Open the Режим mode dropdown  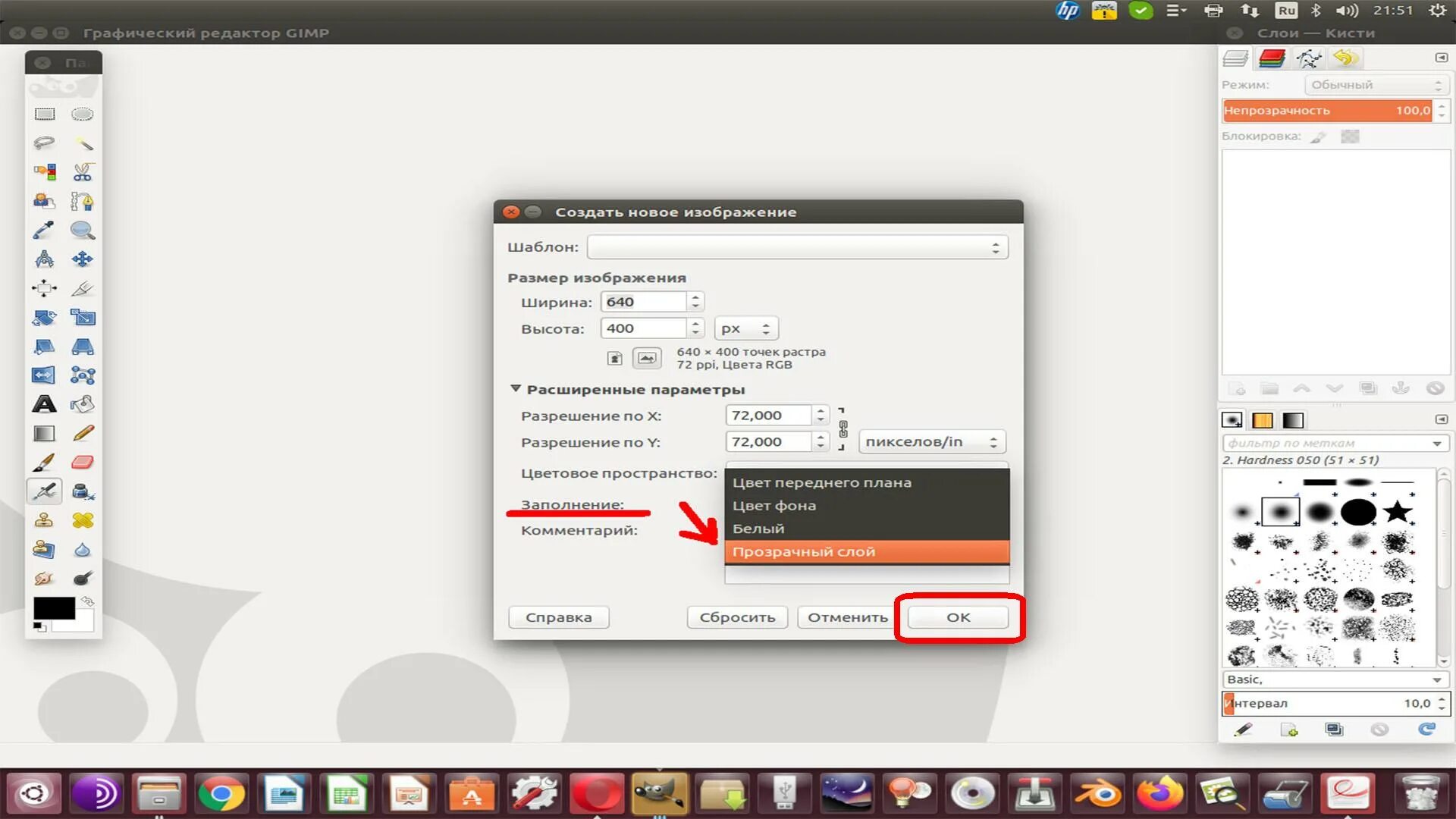point(1376,85)
